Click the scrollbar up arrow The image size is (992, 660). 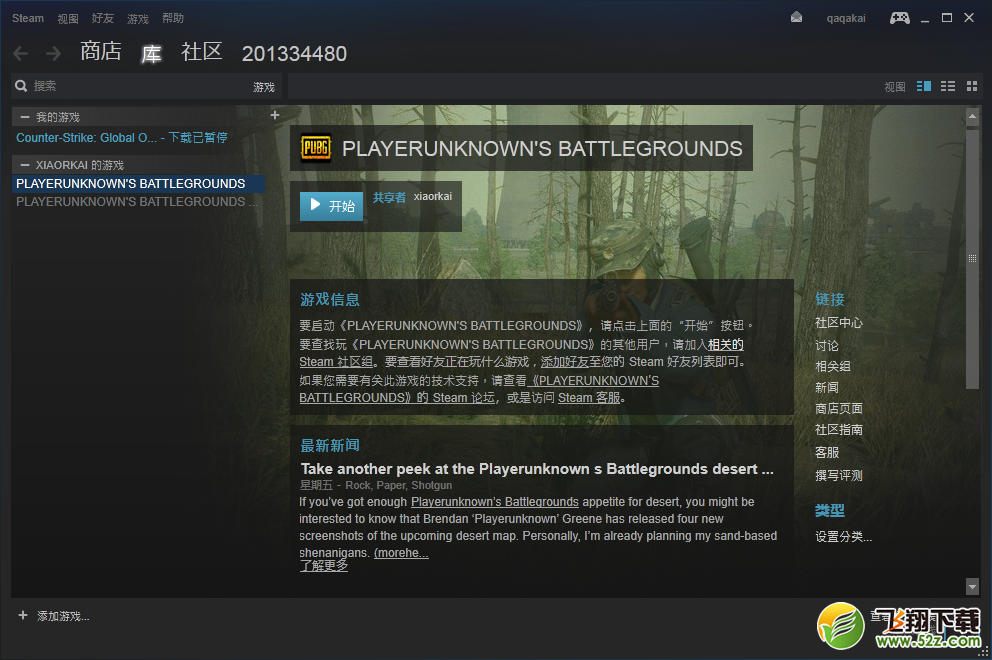972,116
